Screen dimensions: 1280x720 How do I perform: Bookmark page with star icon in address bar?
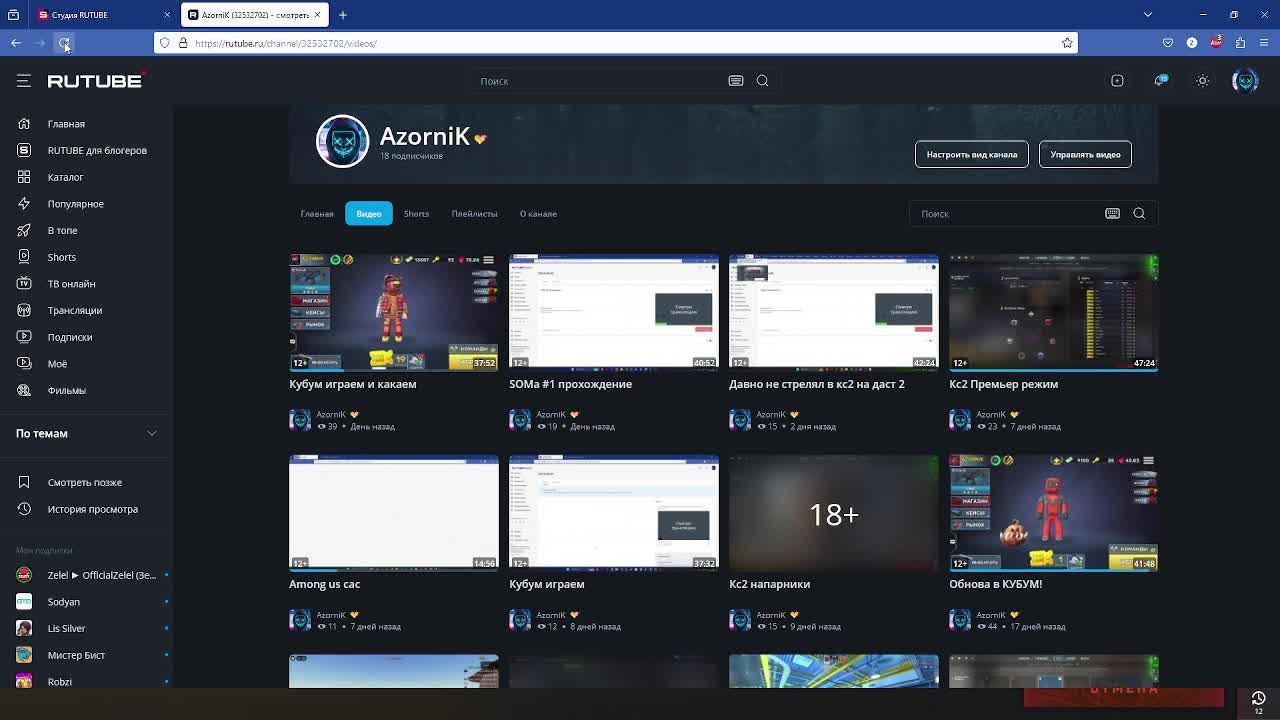click(x=1067, y=43)
